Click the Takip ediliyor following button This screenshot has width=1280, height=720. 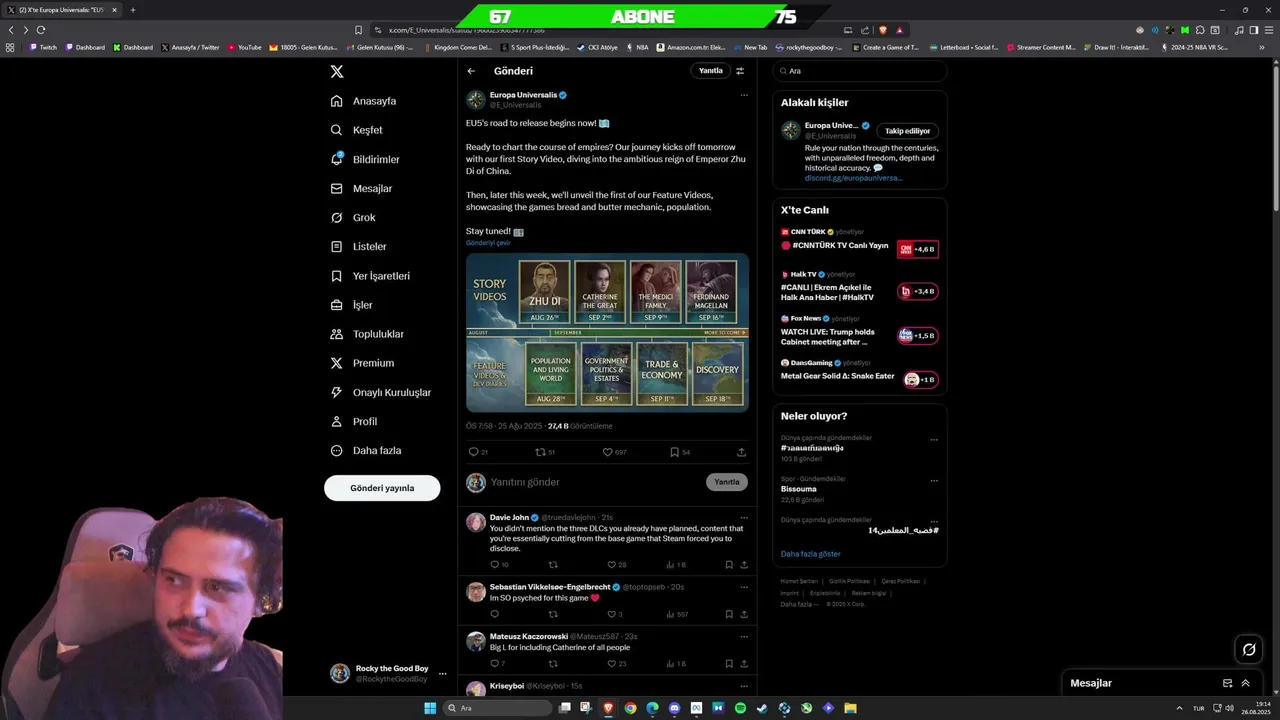click(907, 131)
